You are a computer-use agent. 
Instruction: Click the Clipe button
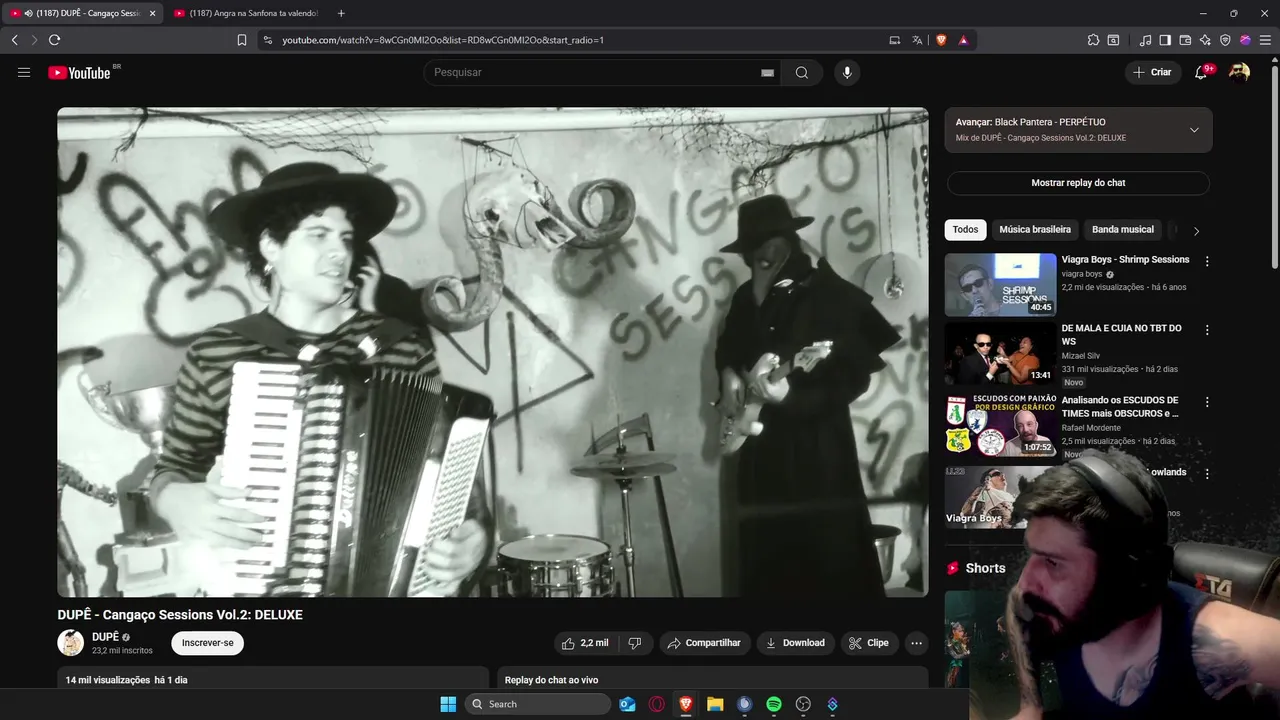[869, 643]
